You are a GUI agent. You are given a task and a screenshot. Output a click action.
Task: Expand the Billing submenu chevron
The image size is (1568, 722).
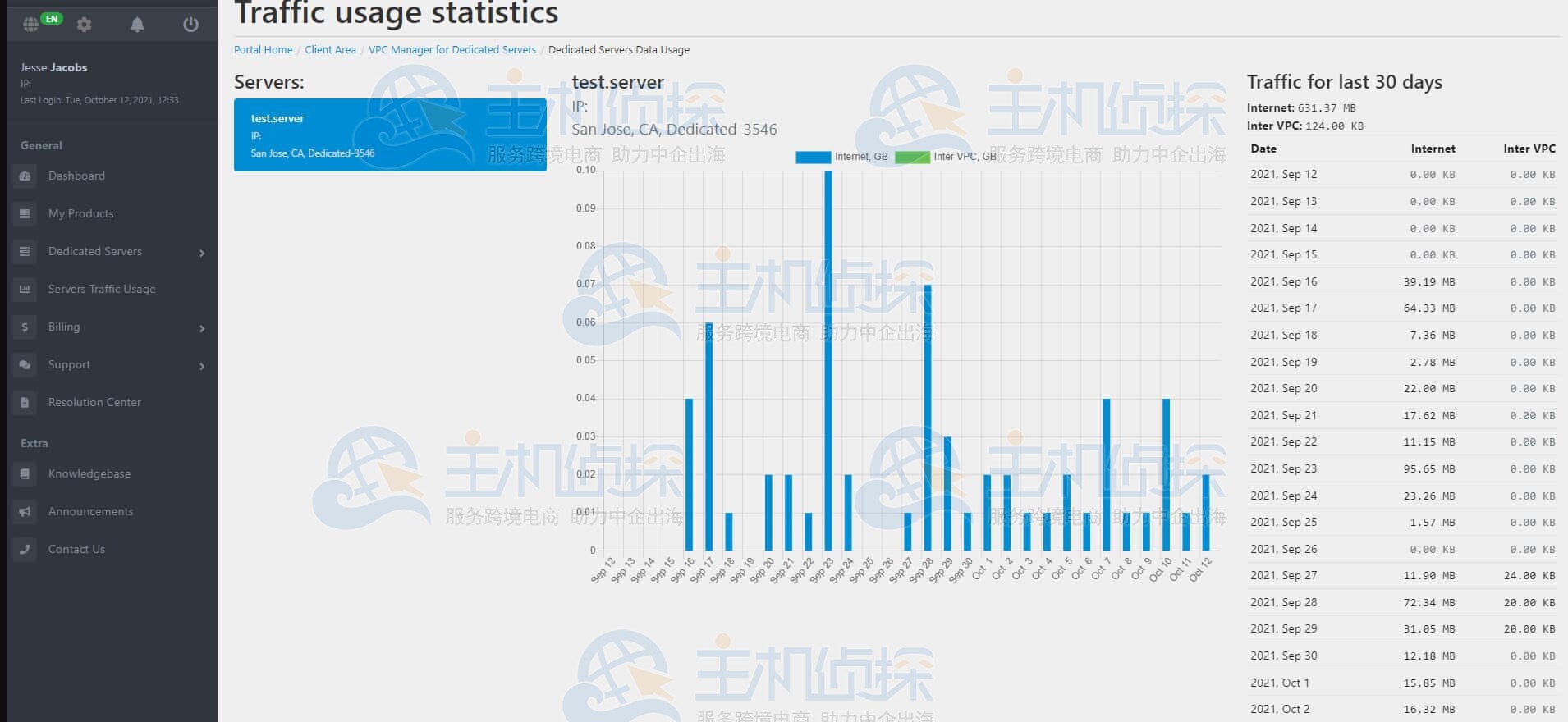[202, 328]
